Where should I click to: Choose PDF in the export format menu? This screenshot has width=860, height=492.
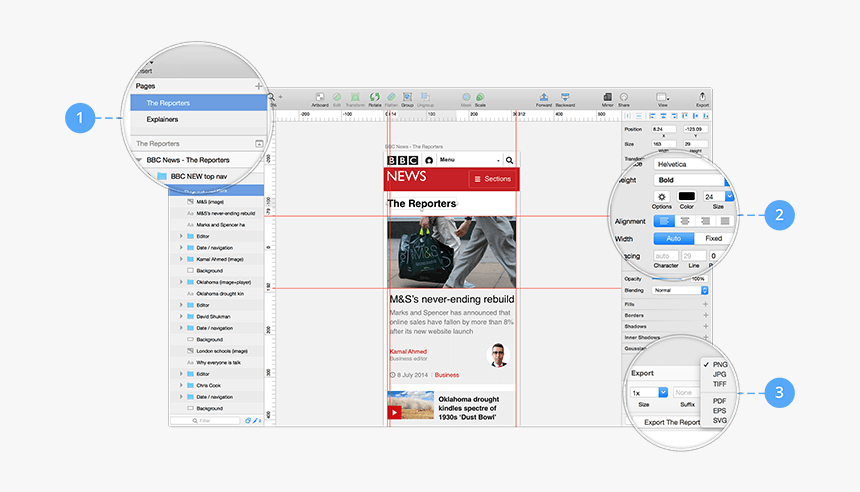[x=719, y=401]
